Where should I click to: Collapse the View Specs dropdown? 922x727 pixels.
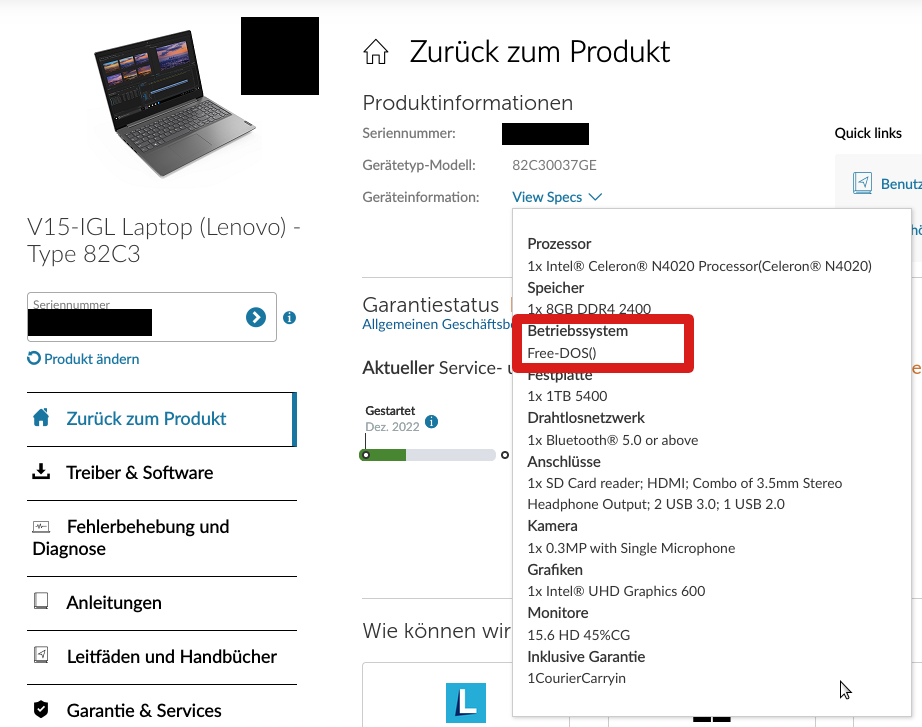click(x=557, y=197)
